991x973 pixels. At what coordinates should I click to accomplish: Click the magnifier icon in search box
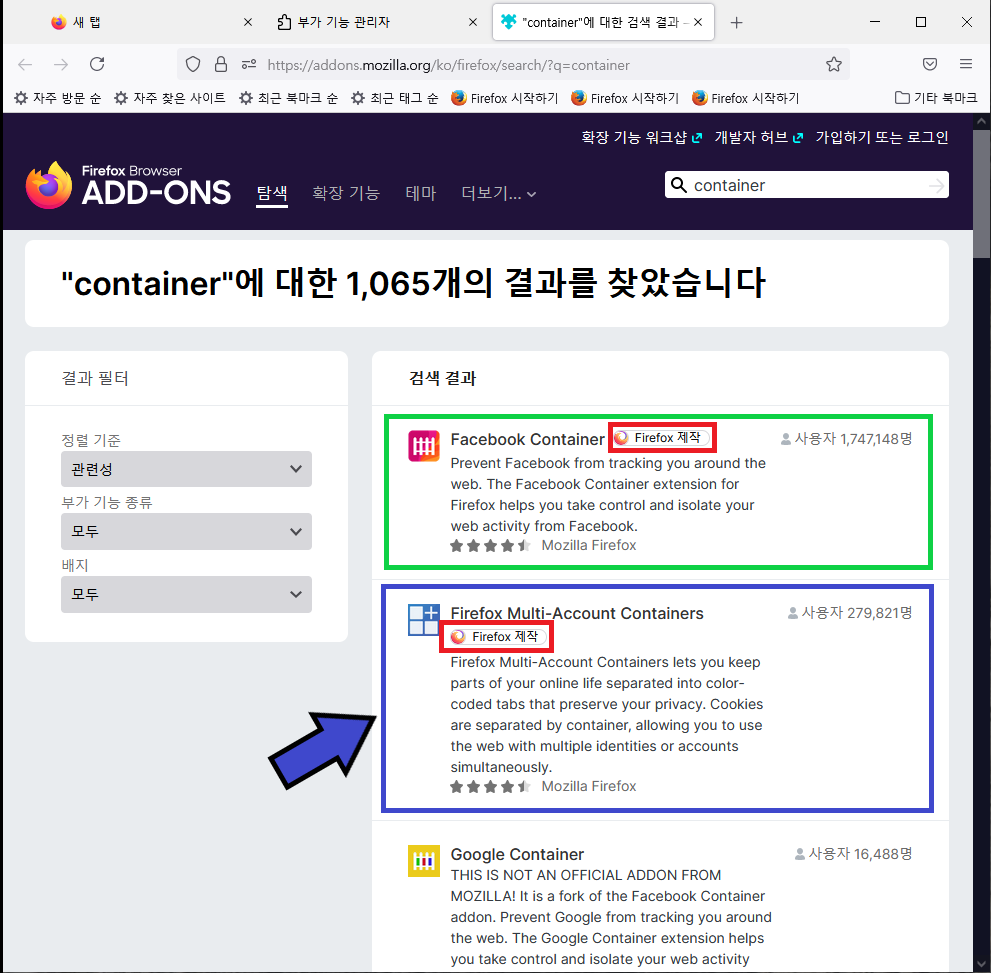tap(679, 185)
